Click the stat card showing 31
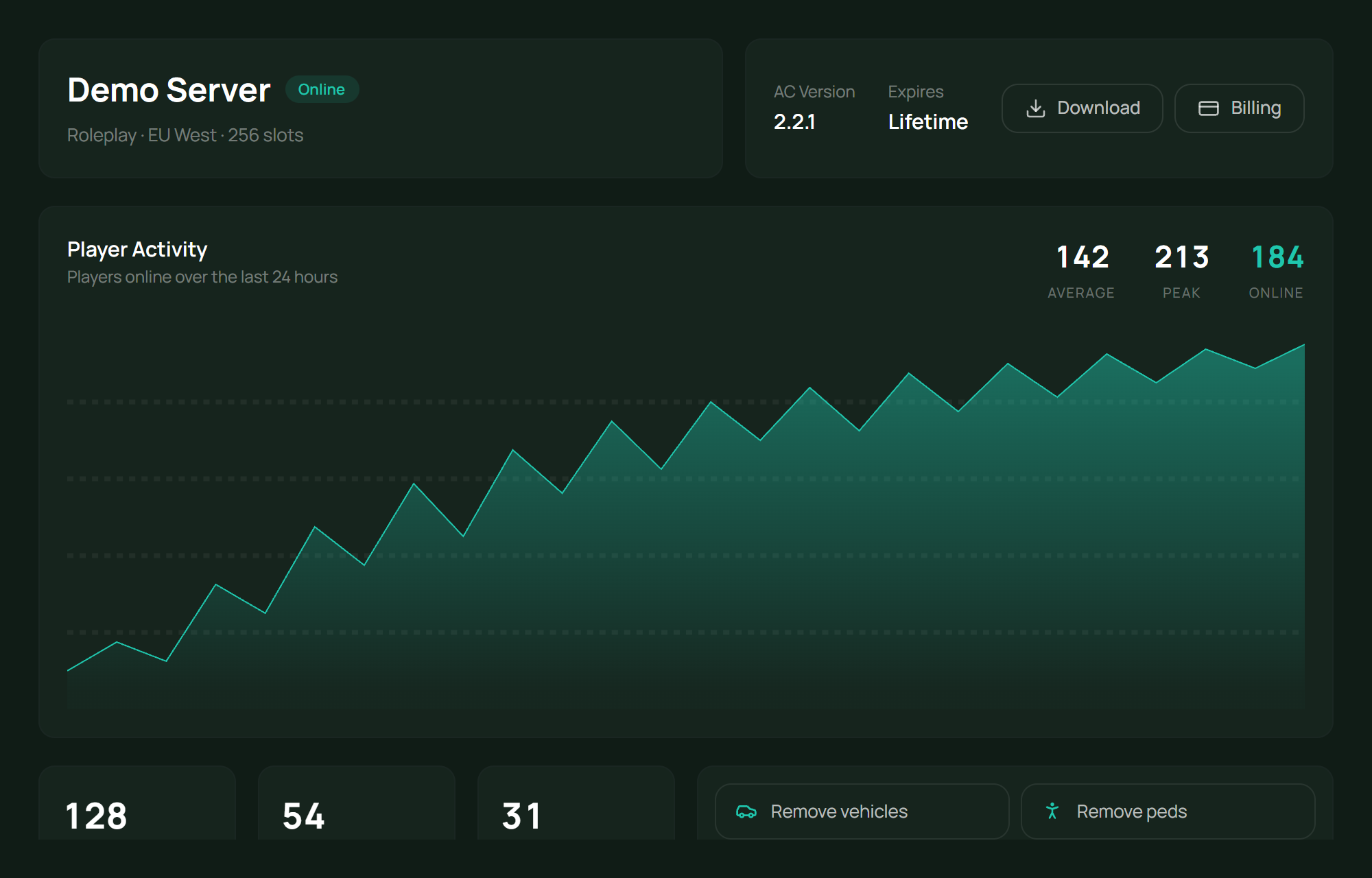Image resolution: width=1372 pixels, height=878 pixels. click(x=576, y=803)
